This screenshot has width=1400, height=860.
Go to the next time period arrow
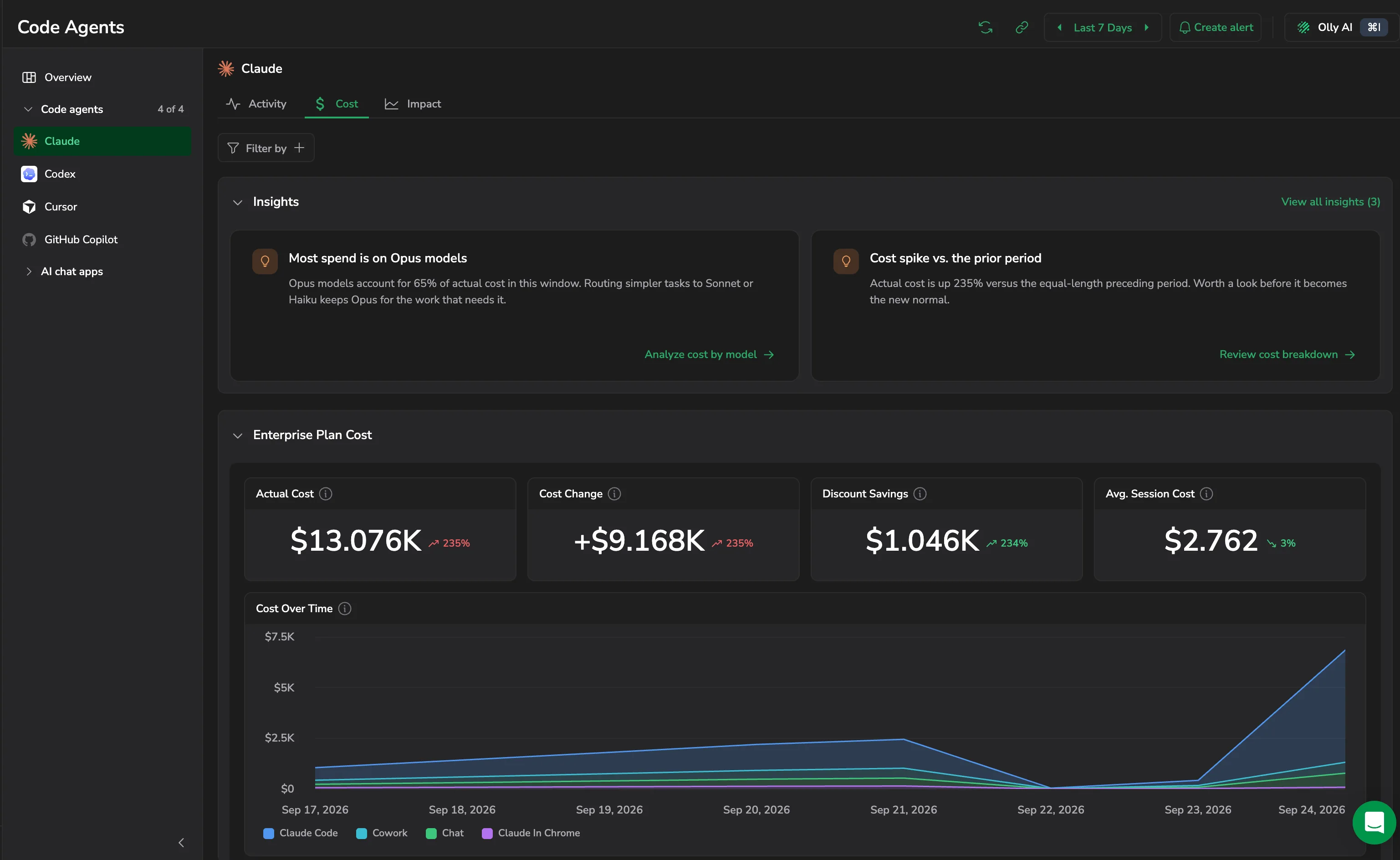click(1146, 27)
